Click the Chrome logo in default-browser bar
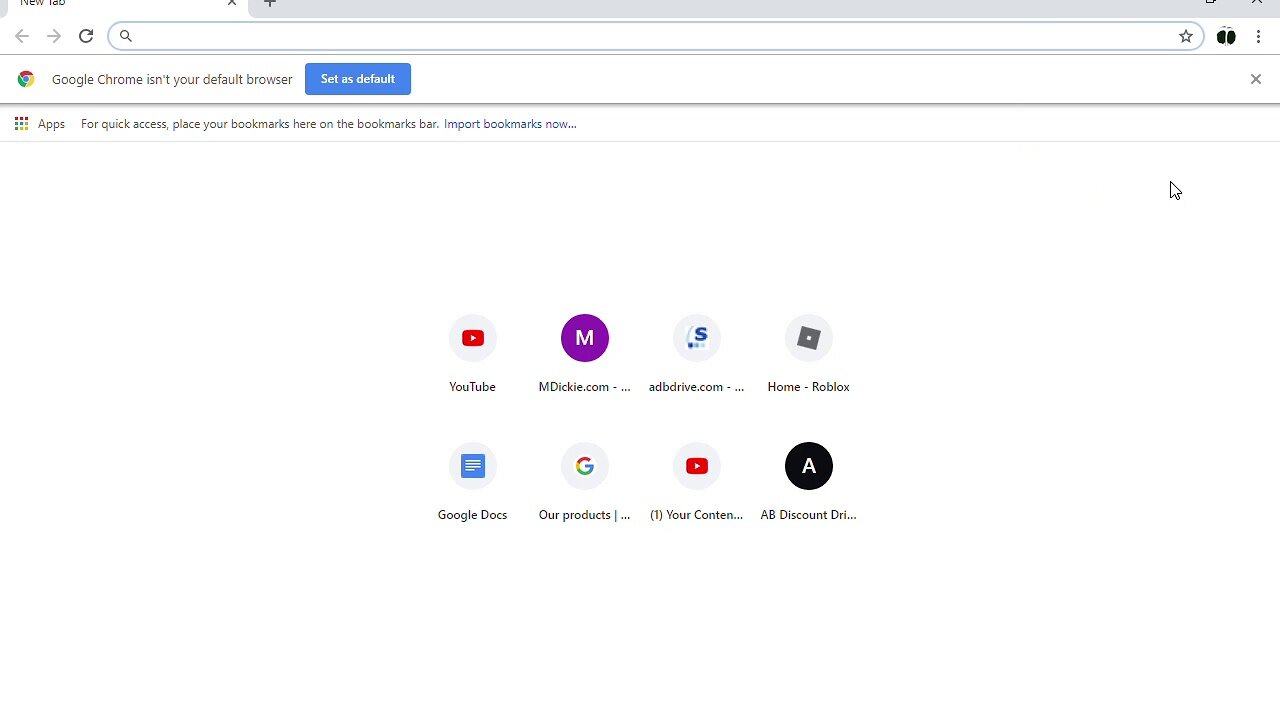This screenshot has width=1280, height=720. [26, 79]
